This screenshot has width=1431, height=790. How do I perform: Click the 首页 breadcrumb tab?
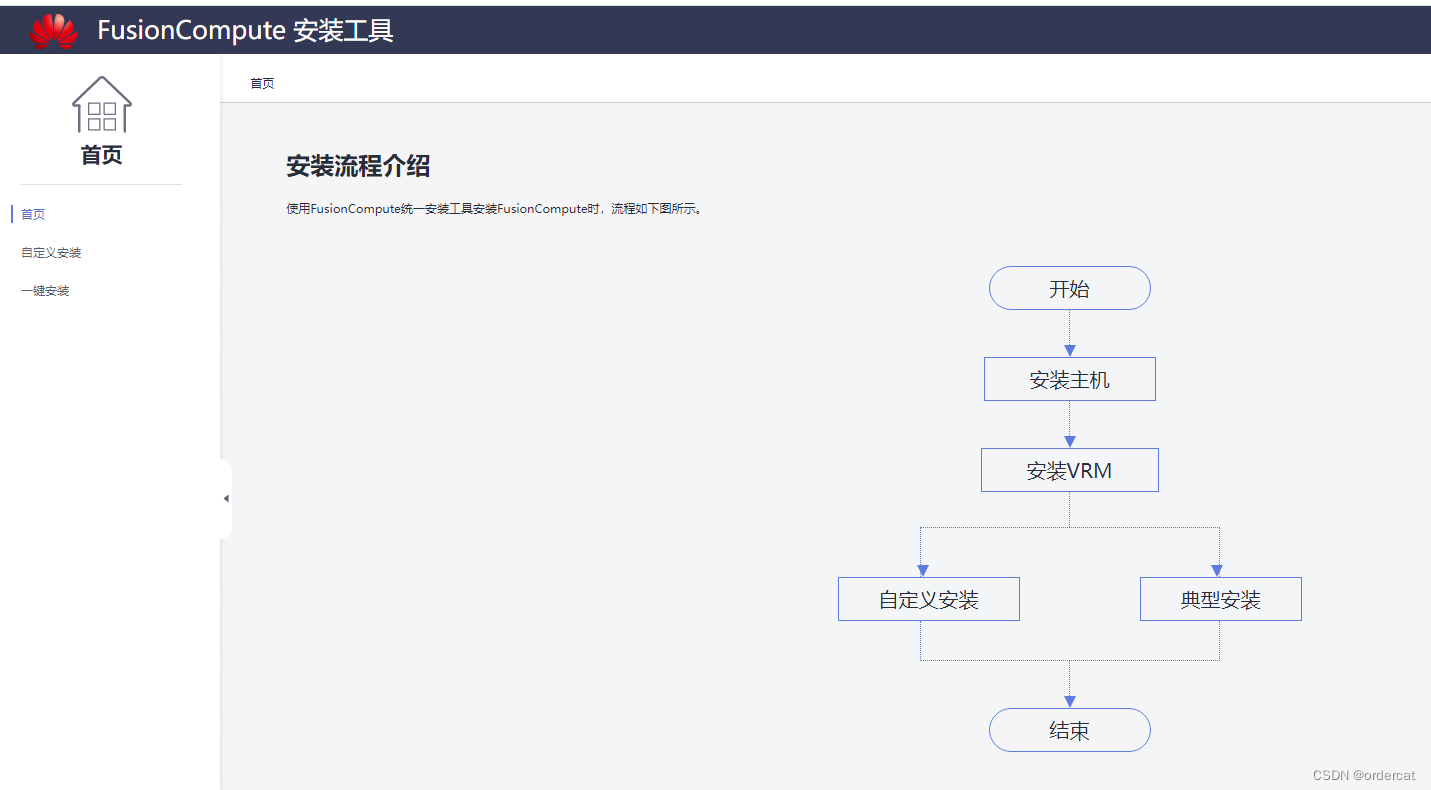(x=262, y=84)
